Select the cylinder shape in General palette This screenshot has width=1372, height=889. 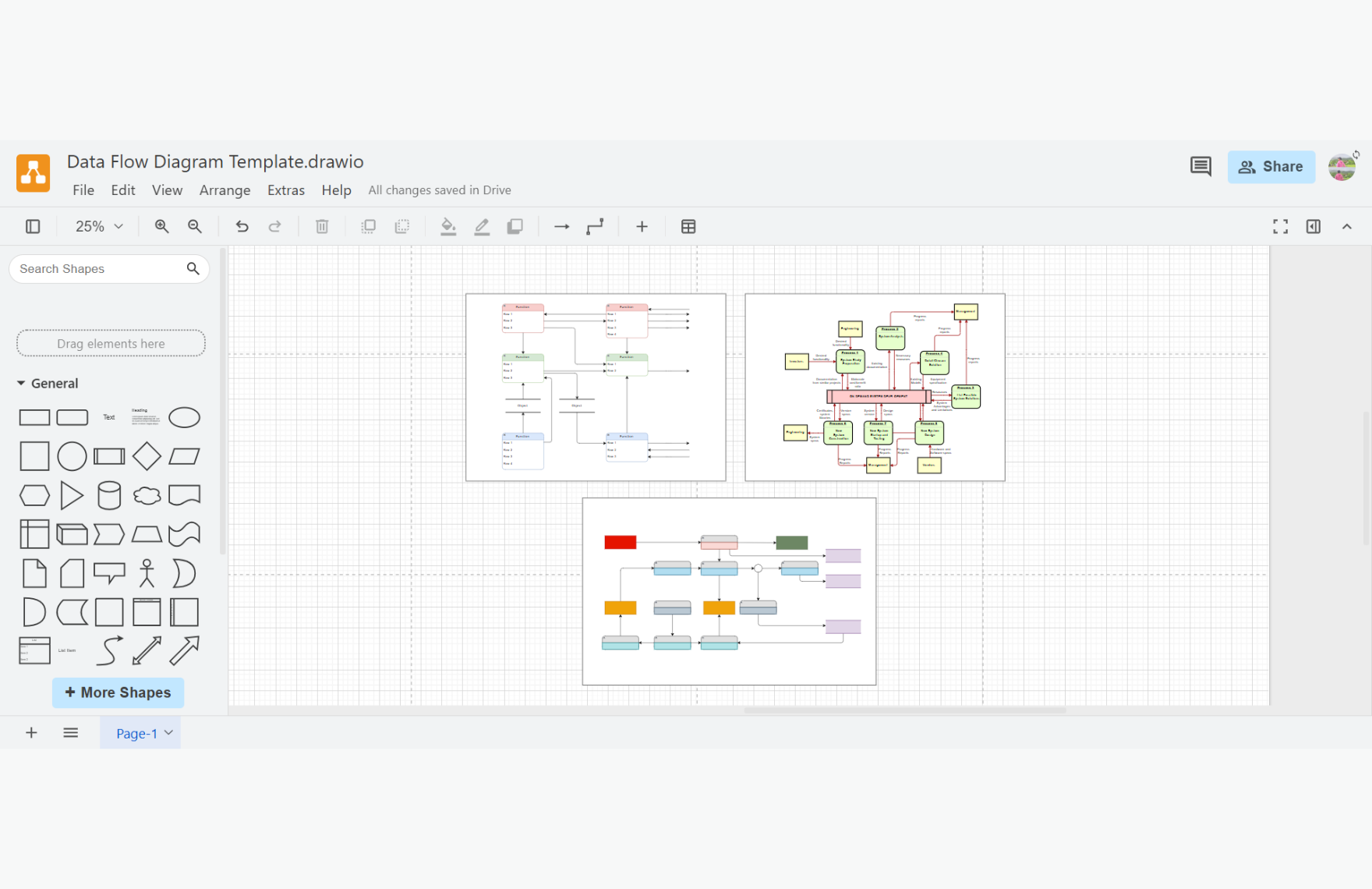109,495
